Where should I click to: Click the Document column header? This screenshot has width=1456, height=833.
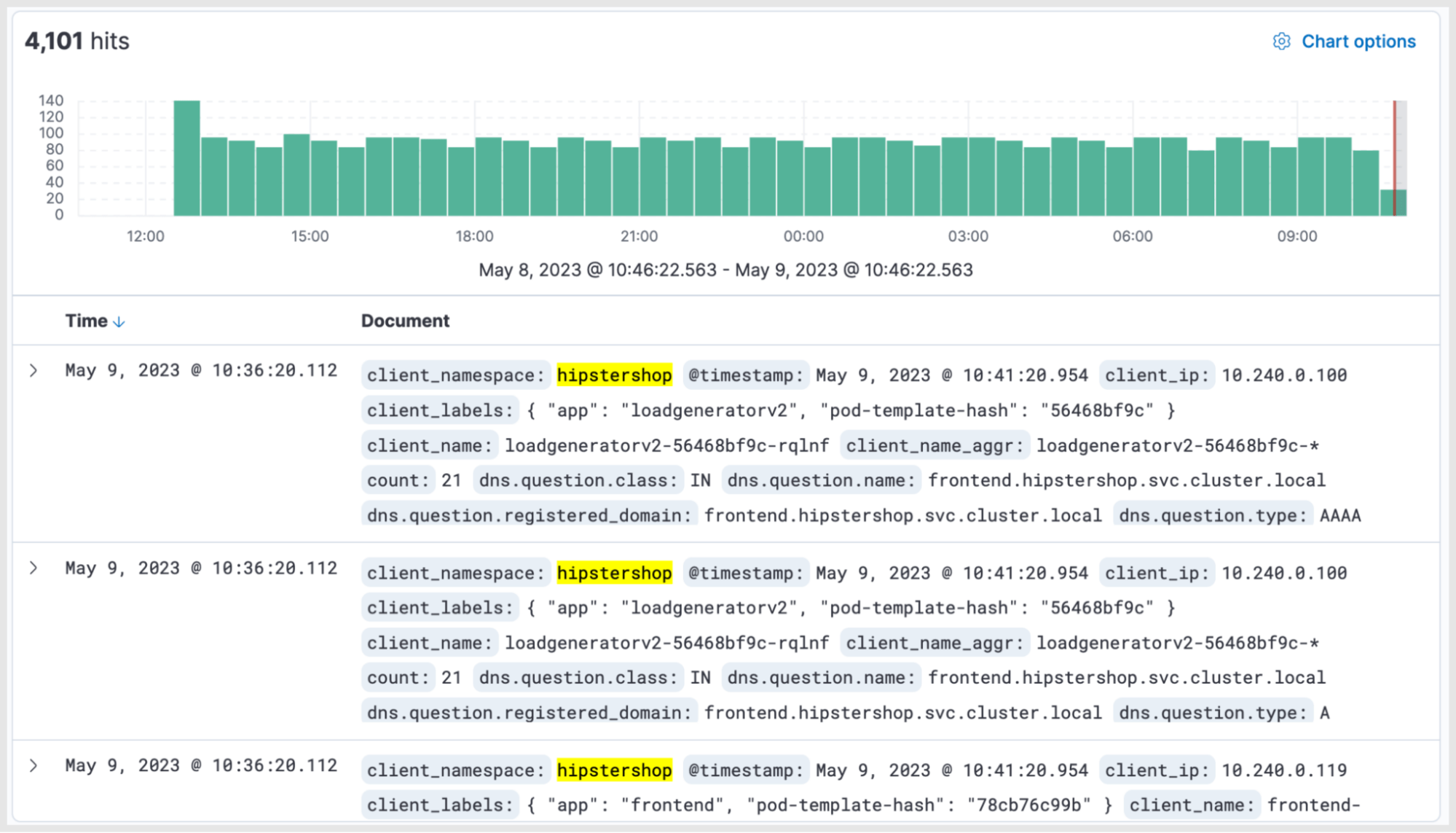(405, 321)
